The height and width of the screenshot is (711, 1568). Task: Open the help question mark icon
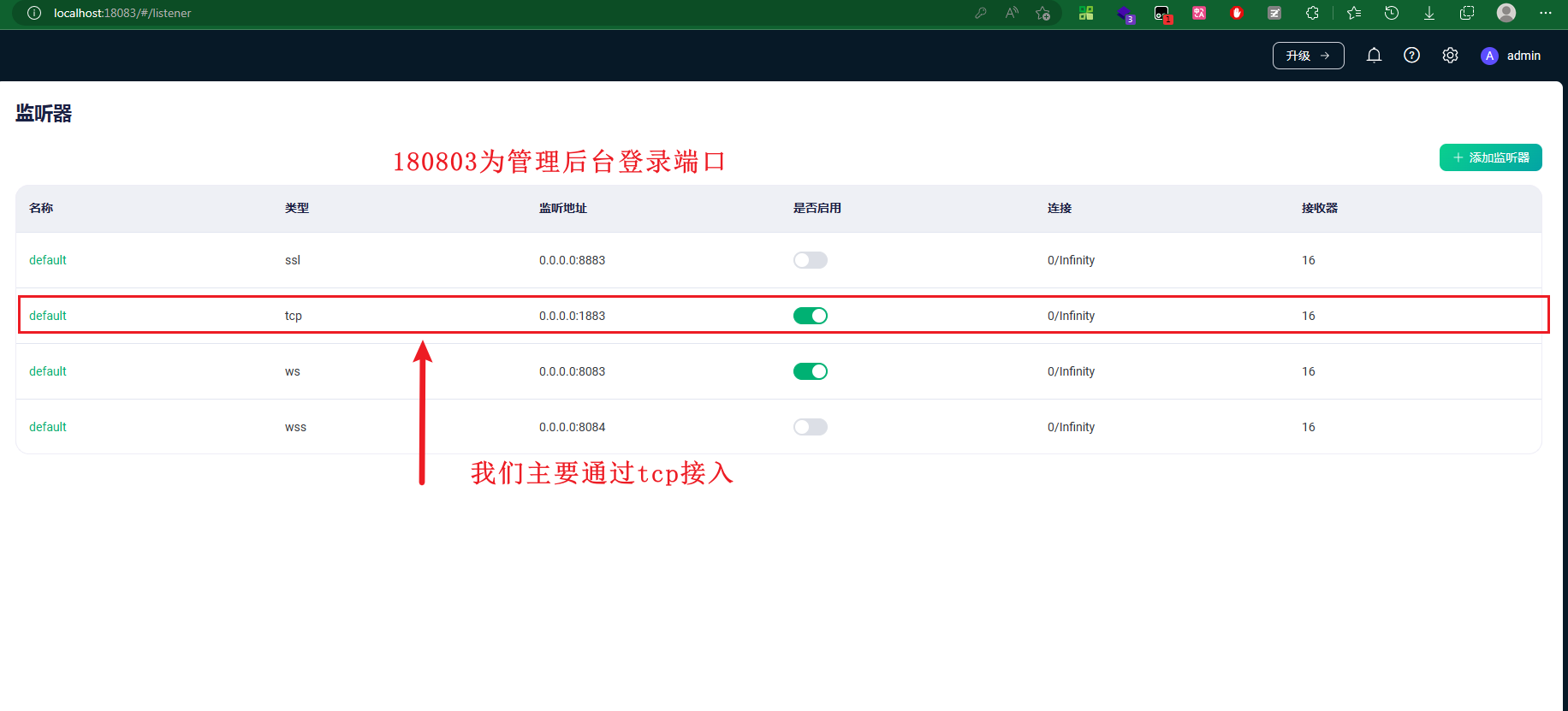(x=1412, y=56)
